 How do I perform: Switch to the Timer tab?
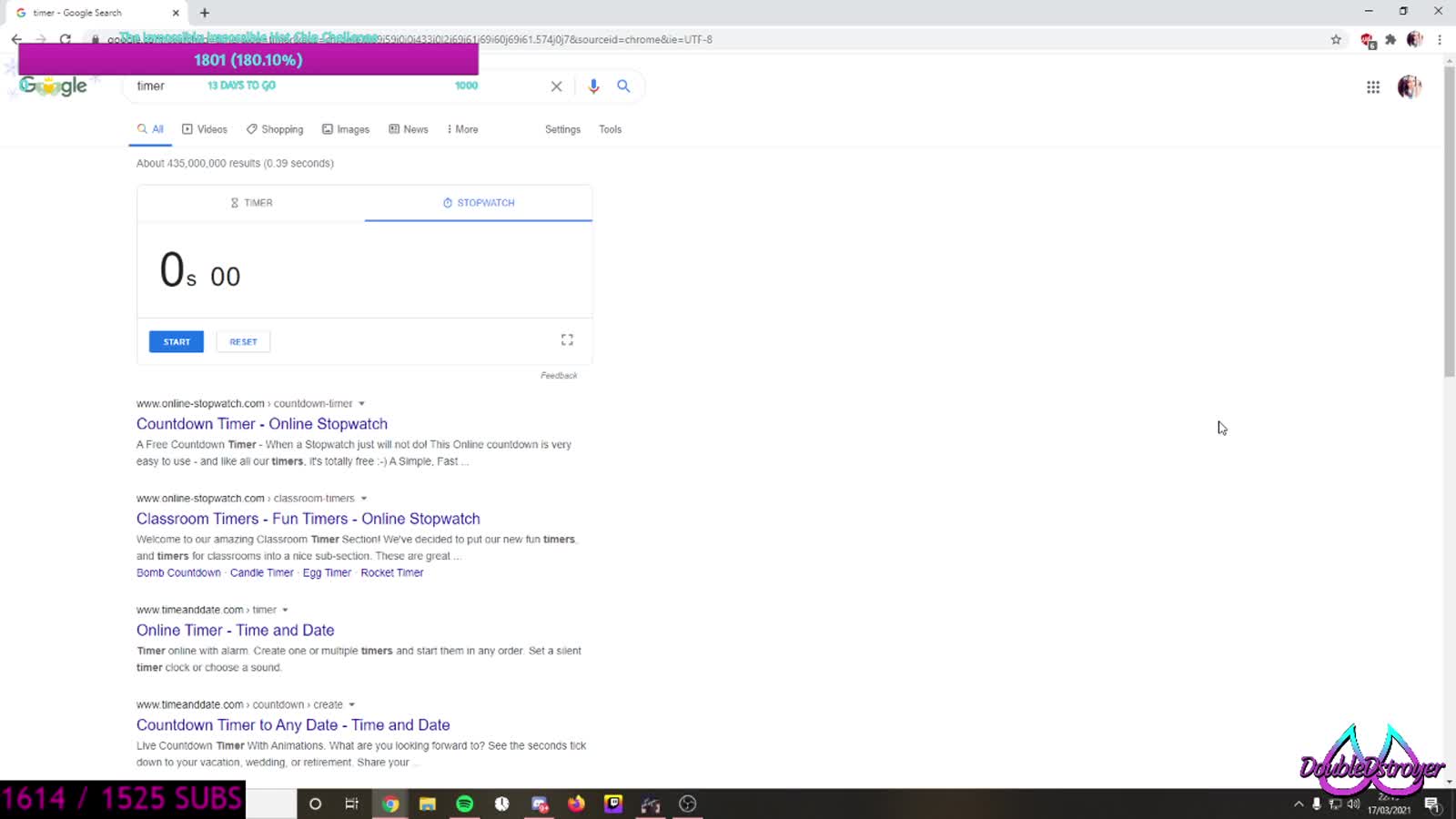(251, 203)
